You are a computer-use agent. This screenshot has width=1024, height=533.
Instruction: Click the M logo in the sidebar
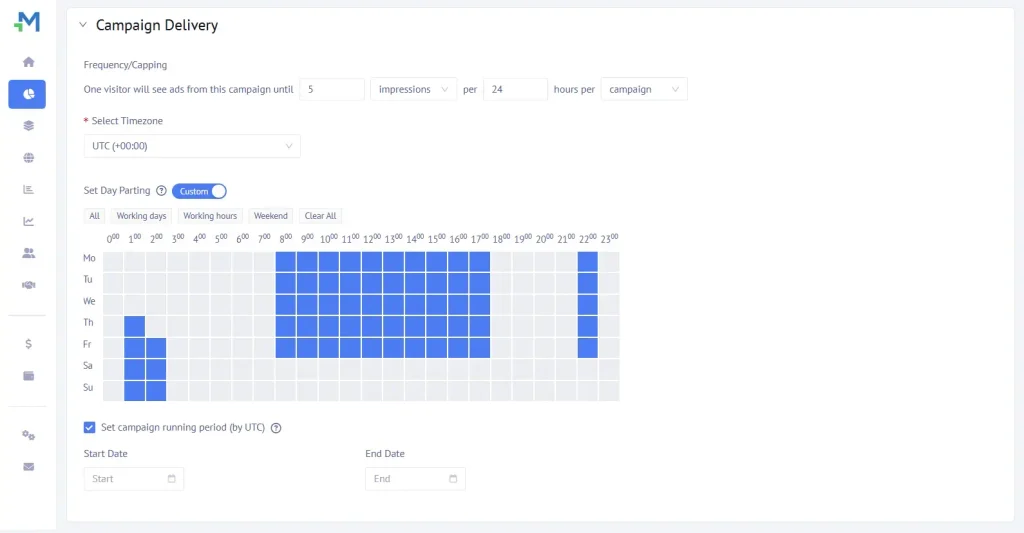pos(27,22)
